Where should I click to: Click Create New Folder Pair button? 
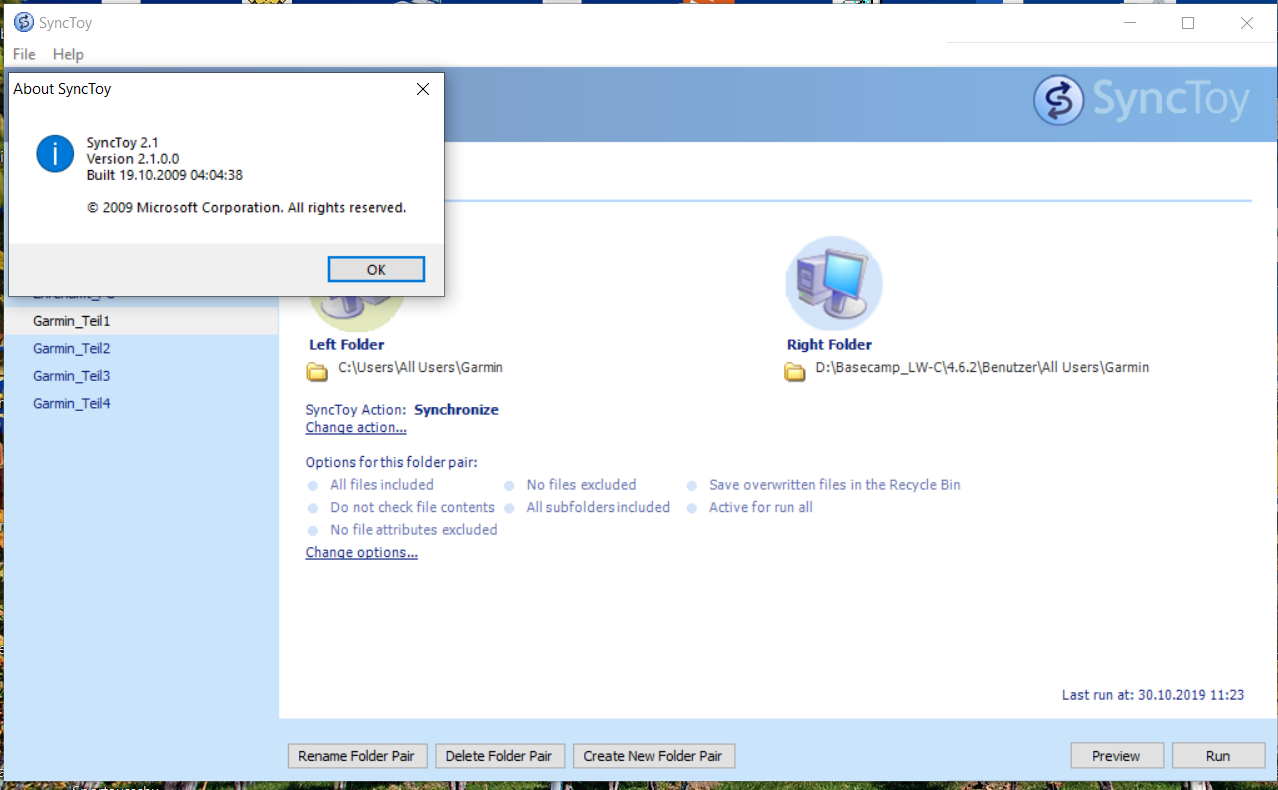654,756
